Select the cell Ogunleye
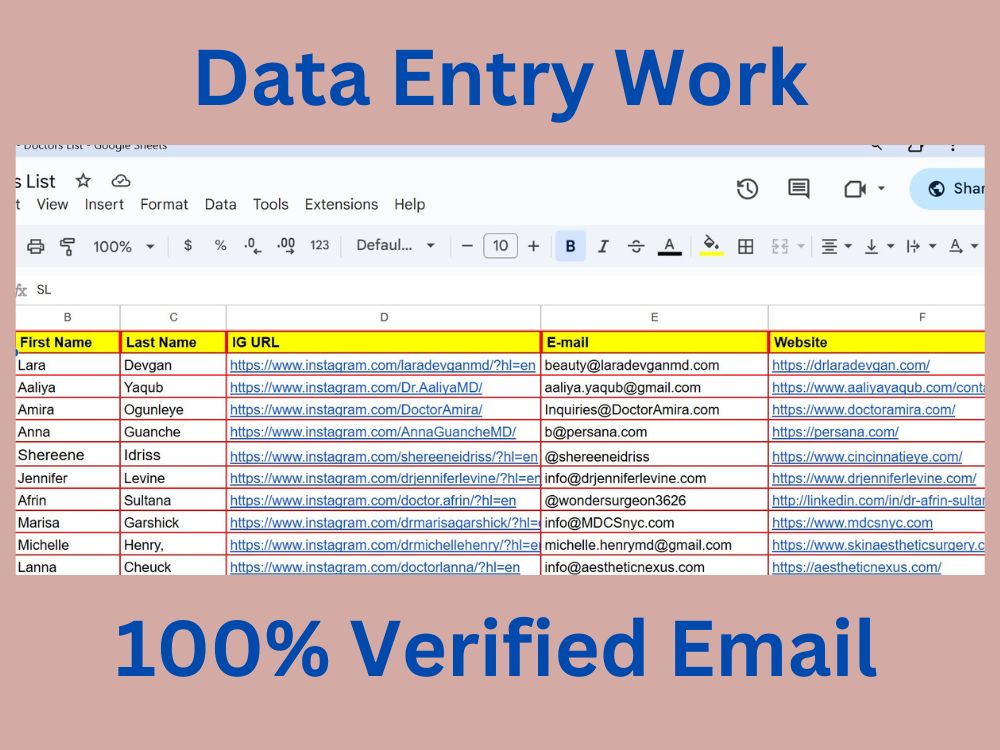 pos(173,410)
